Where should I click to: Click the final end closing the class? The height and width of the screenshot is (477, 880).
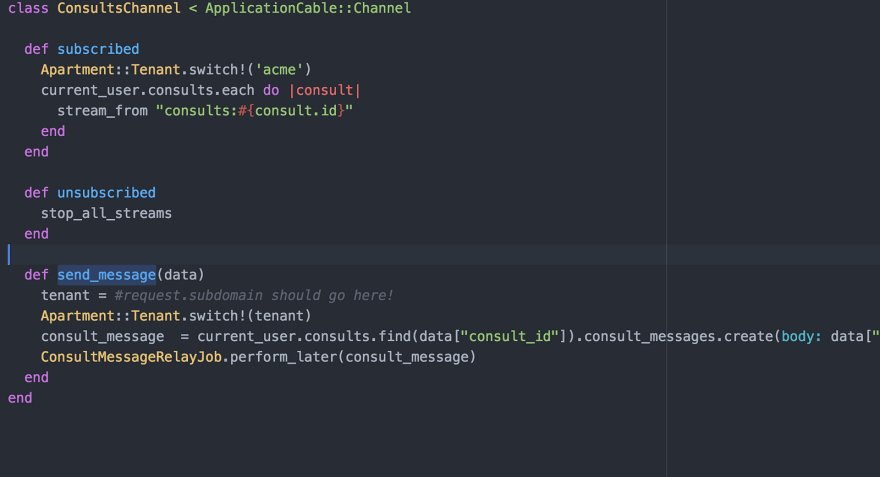point(20,398)
